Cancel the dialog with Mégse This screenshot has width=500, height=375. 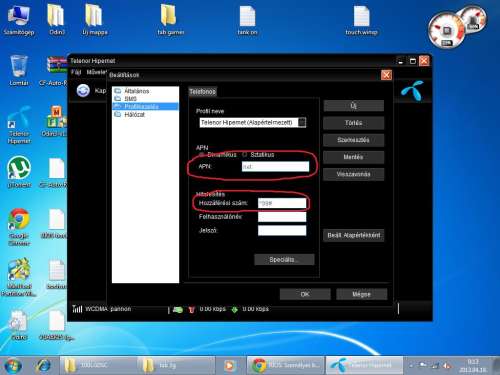(x=362, y=294)
